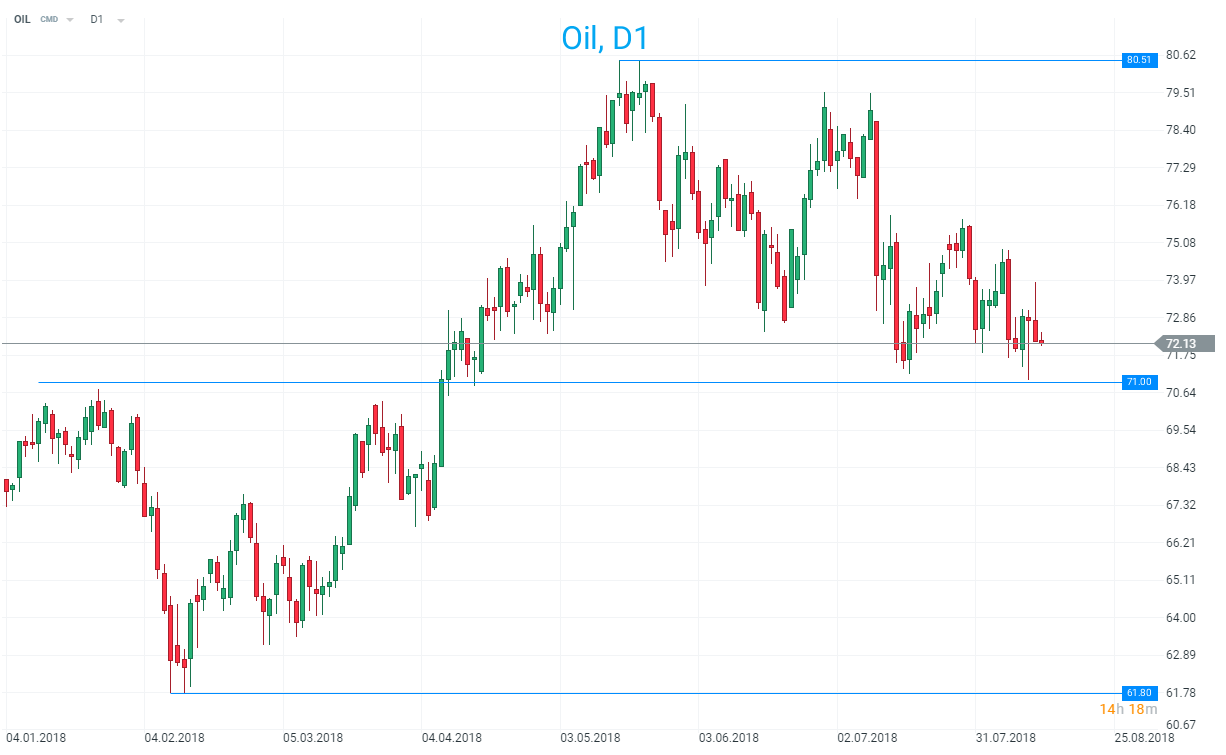This screenshot has height=755, width=1226.
Task: Click the D1 timeframe label
Action: [x=96, y=18]
